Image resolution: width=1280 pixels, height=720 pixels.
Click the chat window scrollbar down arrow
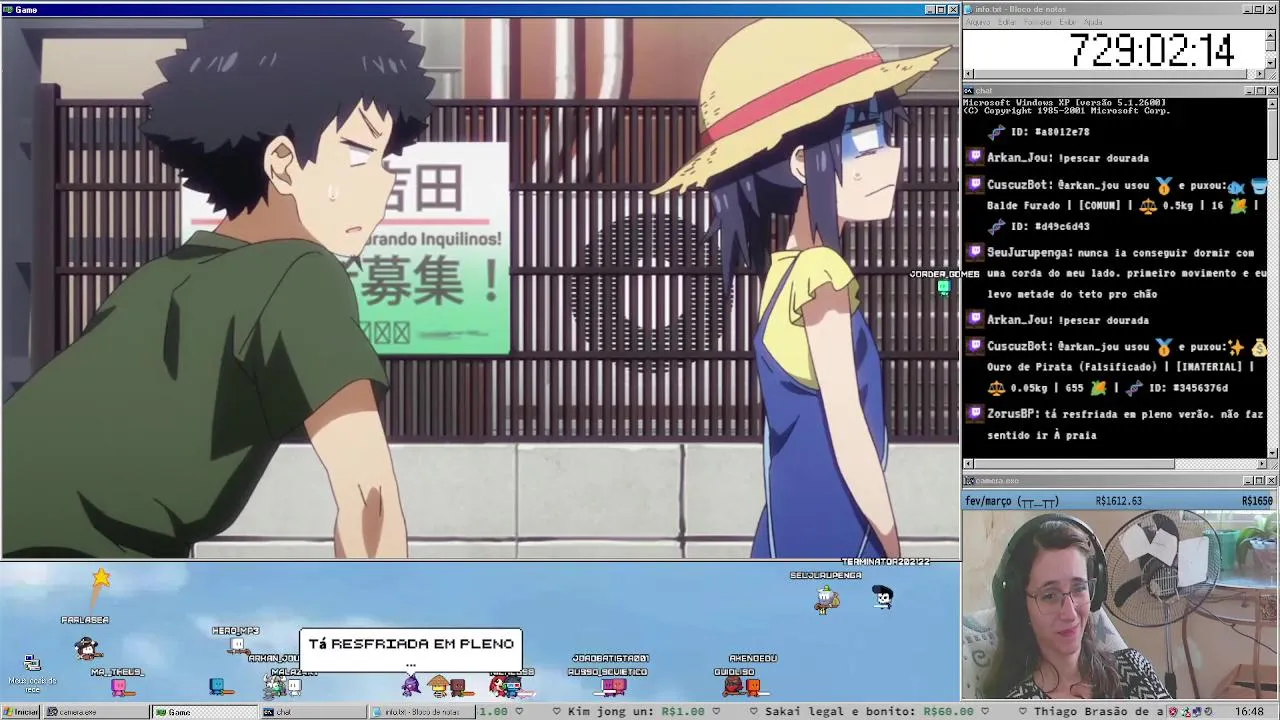click(x=1272, y=453)
